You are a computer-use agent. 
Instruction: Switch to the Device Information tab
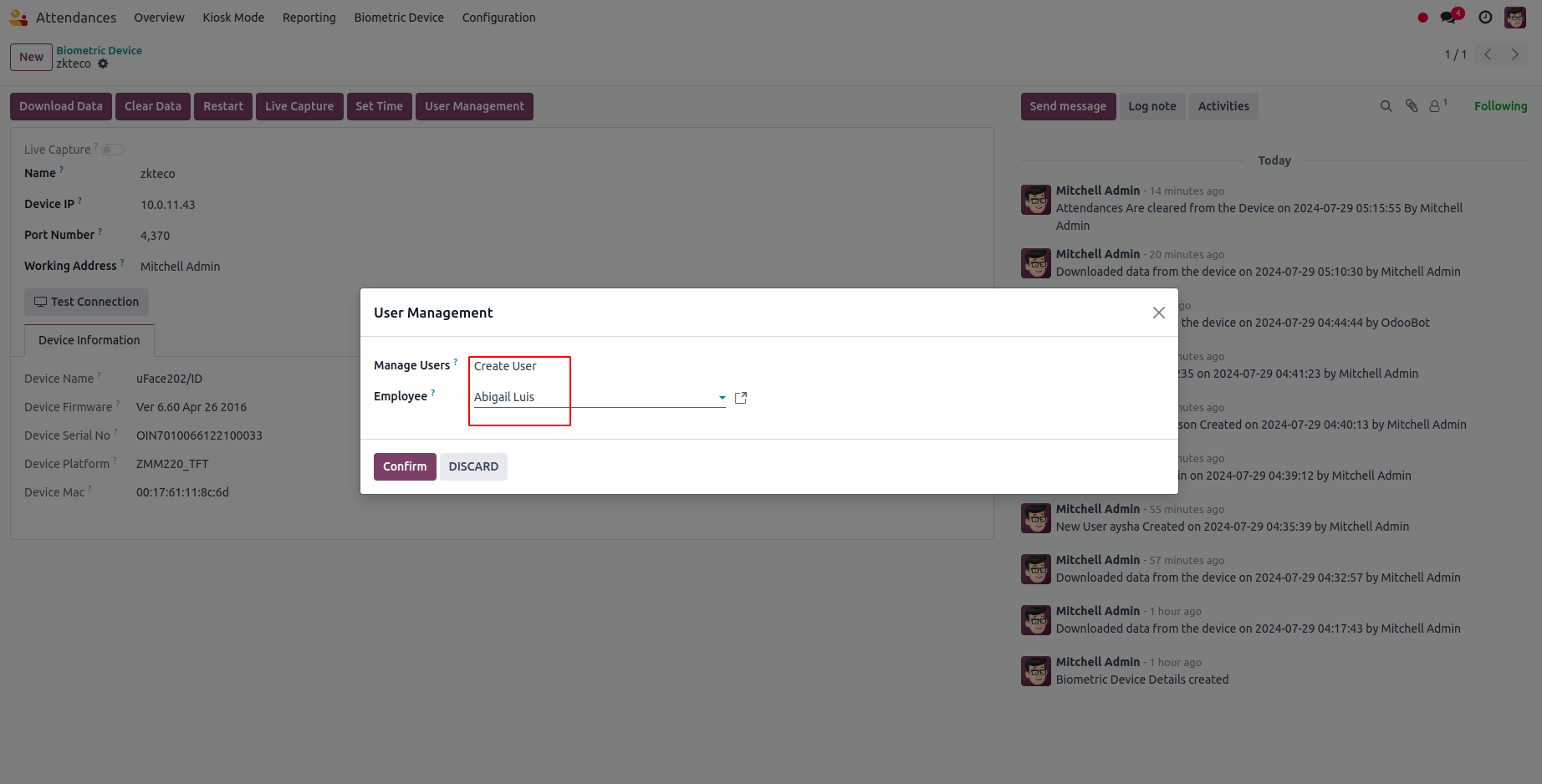click(x=89, y=340)
